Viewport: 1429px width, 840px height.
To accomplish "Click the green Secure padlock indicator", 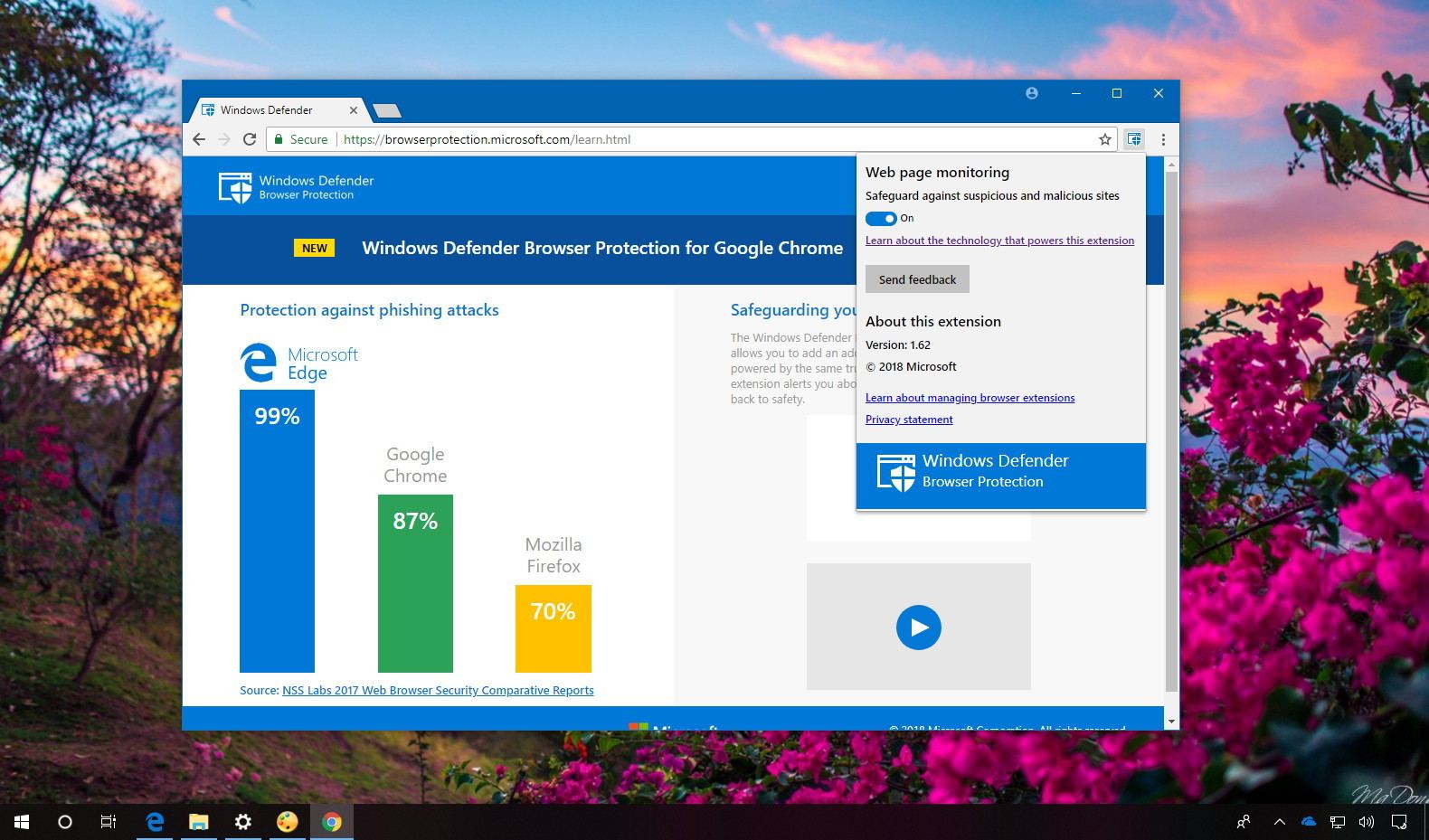I will click(301, 139).
